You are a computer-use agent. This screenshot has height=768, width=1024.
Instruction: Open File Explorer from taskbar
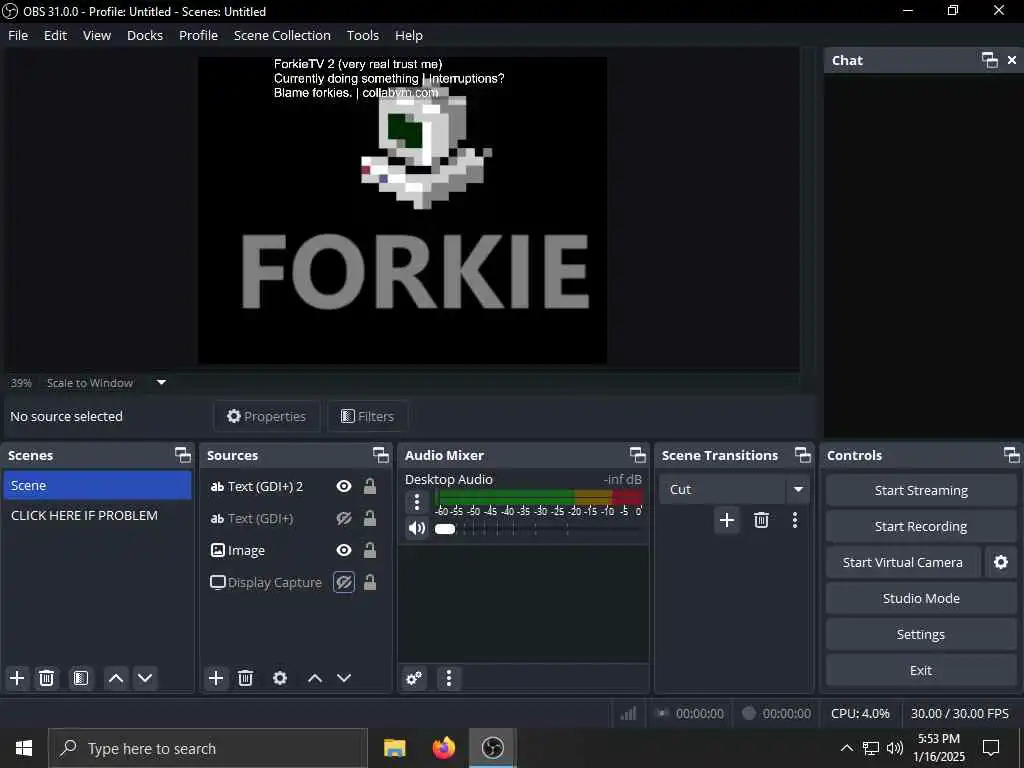(x=394, y=748)
